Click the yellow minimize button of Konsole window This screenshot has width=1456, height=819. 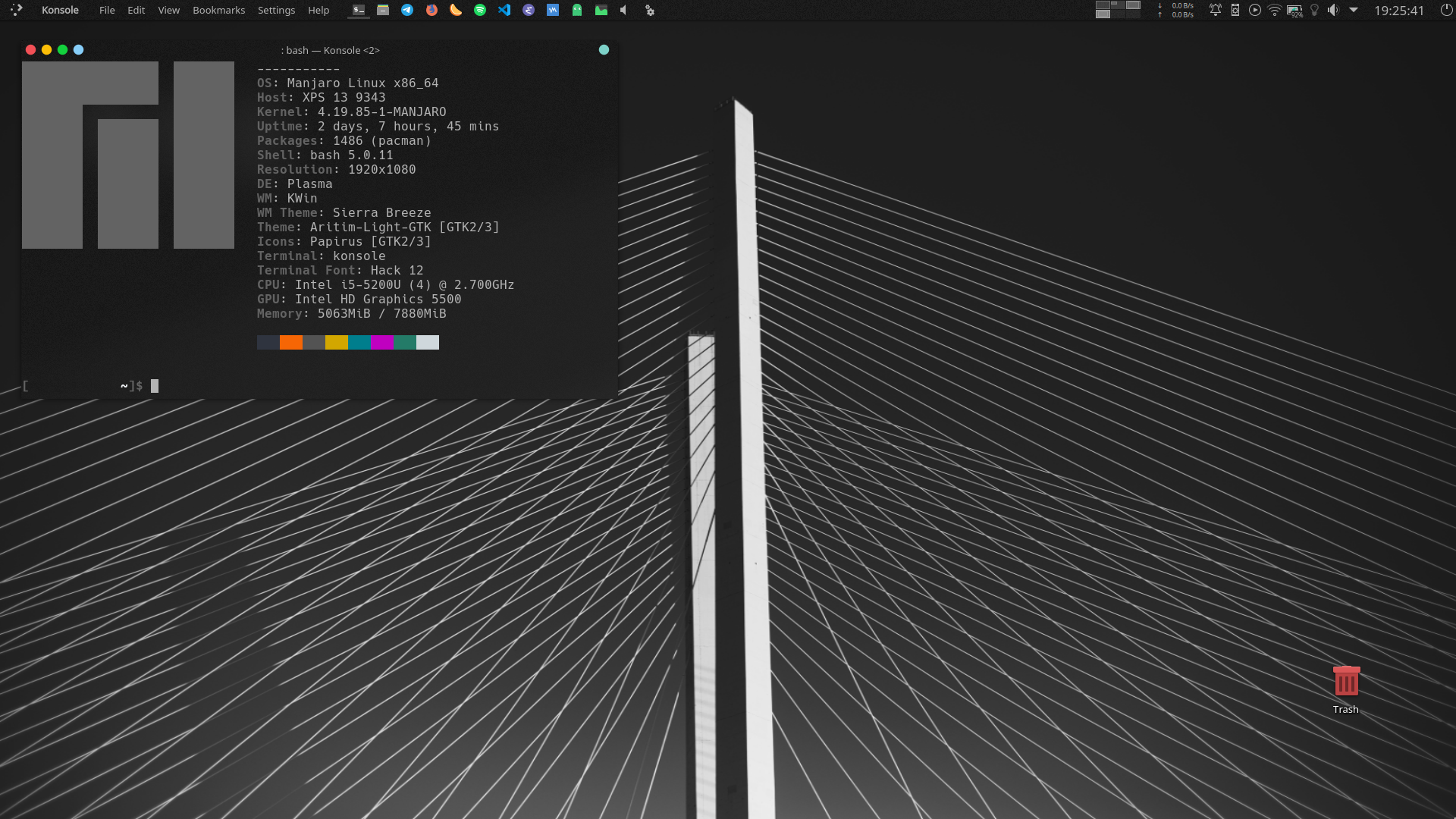pos(46,49)
